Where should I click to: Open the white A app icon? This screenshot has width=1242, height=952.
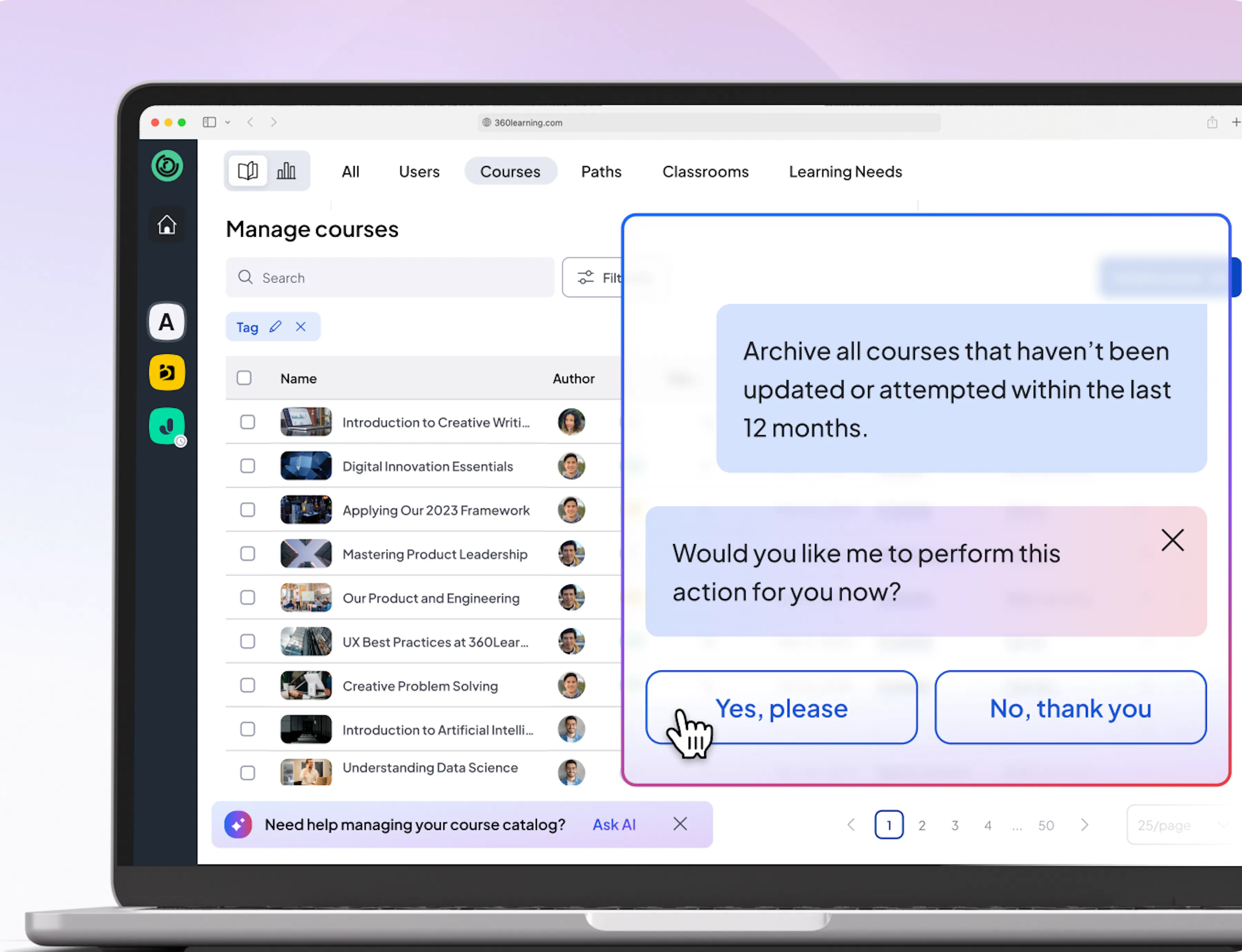point(167,322)
